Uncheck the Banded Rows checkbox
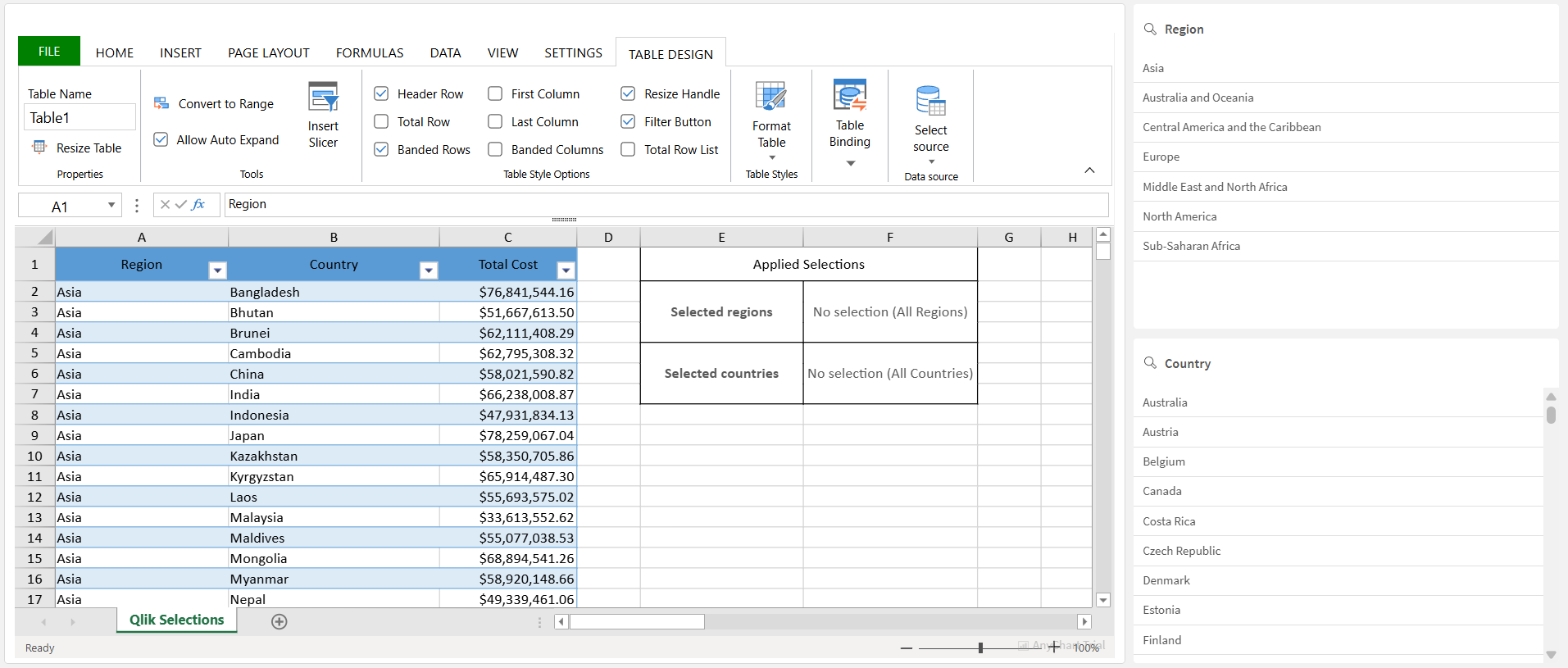This screenshot has width=1568, height=668. tap(381, 149)
